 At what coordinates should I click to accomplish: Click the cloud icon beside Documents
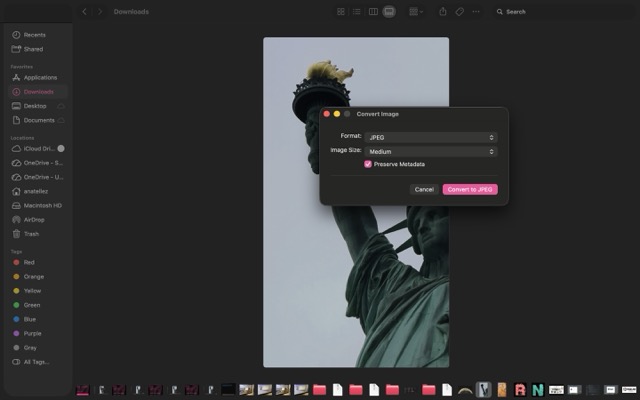(61, 120)
